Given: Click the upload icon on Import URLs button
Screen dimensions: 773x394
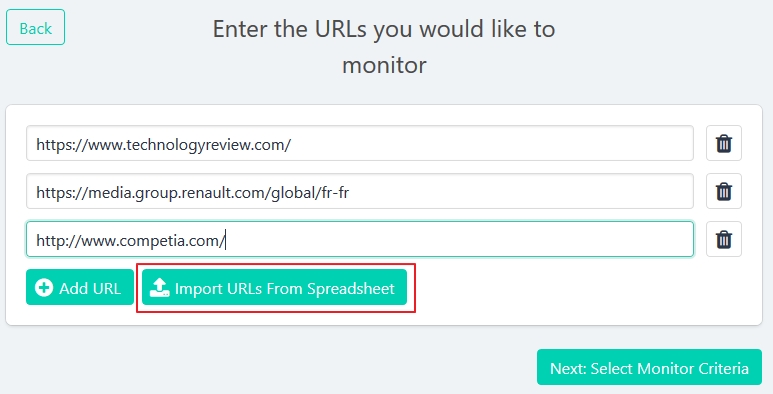Looking at the screenshot, I should click(x=159, y=287).
